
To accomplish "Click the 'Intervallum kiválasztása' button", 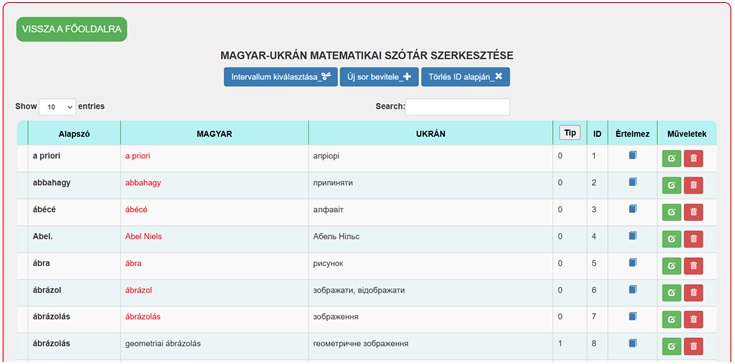I will coord(281,77).
